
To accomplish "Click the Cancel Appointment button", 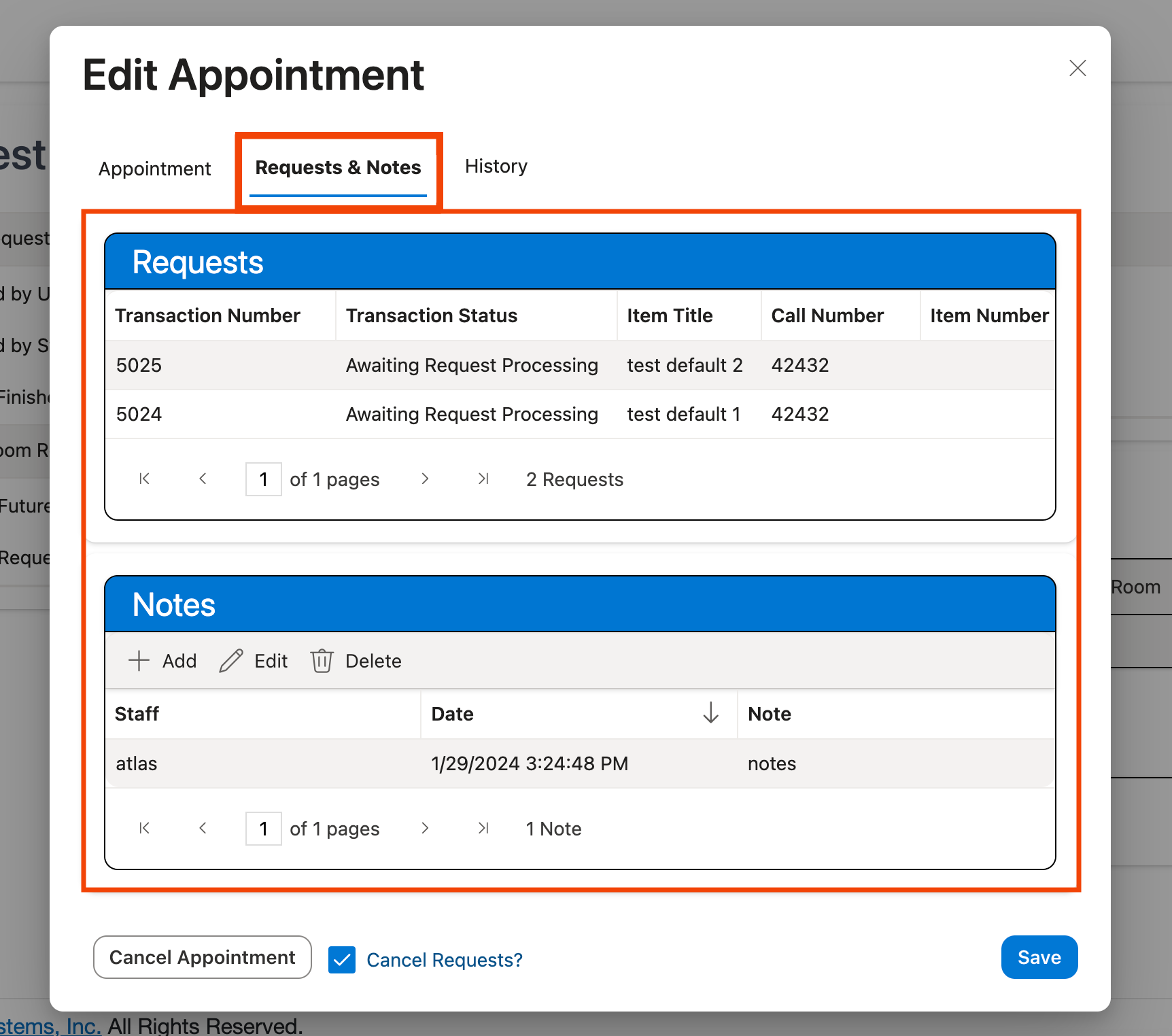I will click(x=202, y=957).
